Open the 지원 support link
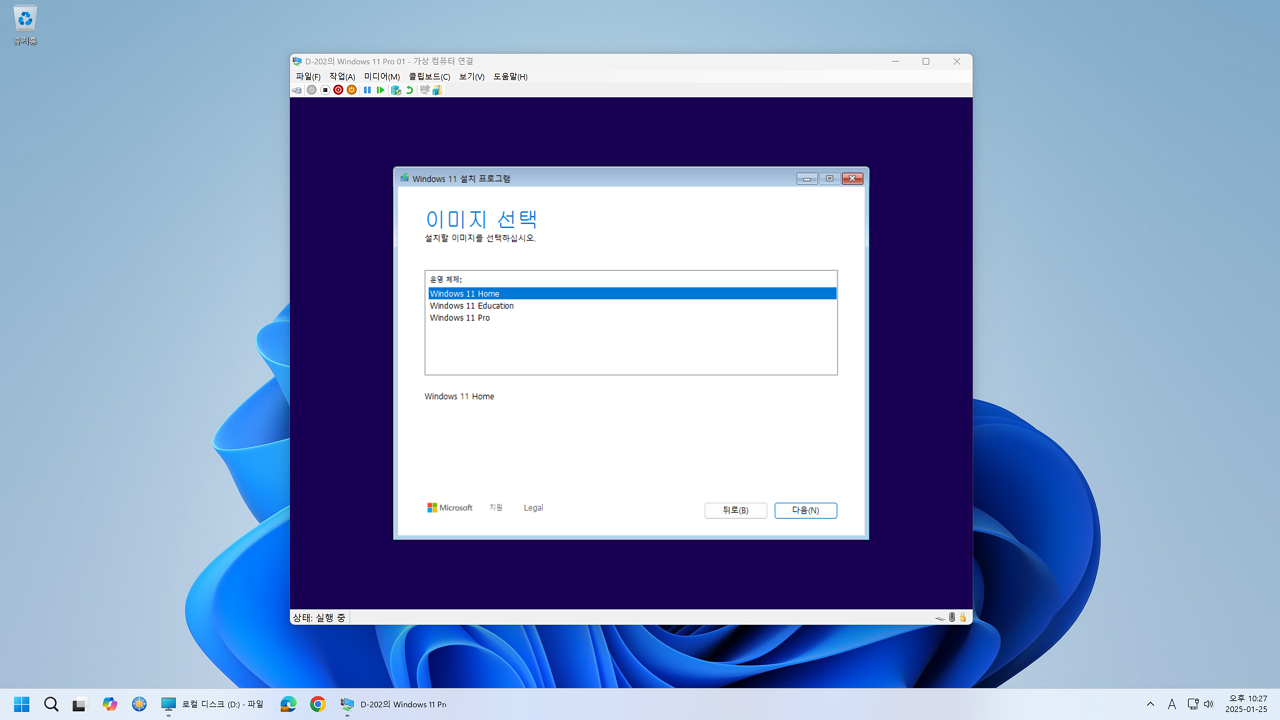 click(x=496, y=508)
